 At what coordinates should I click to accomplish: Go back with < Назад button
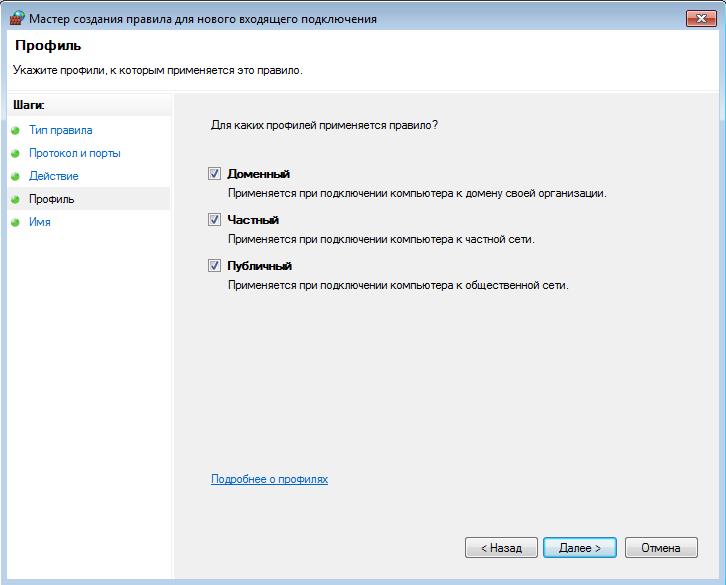tap(501, 547)
